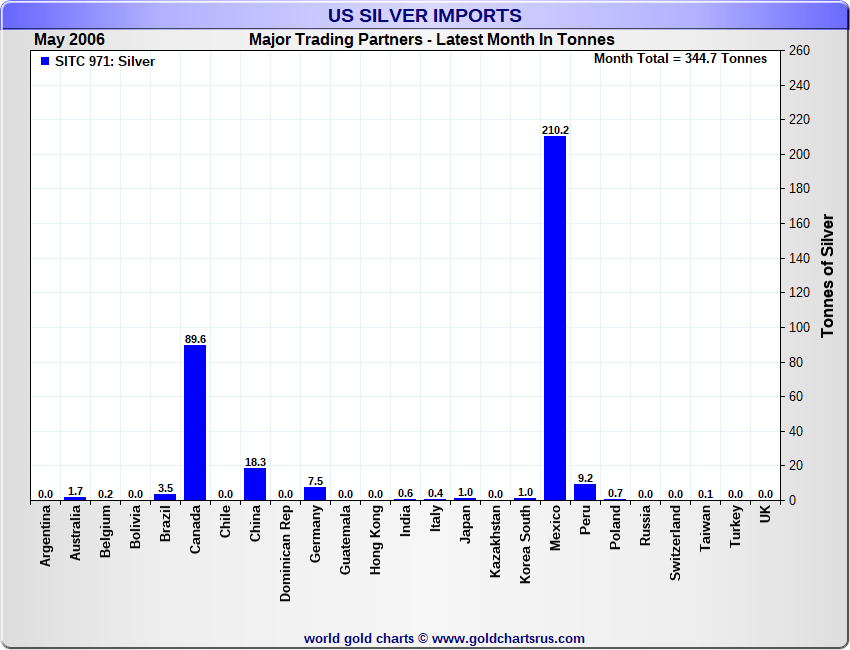Click the Month Total 344.7 Tonnes text
The image size is (850, 650).
(680, 59)
